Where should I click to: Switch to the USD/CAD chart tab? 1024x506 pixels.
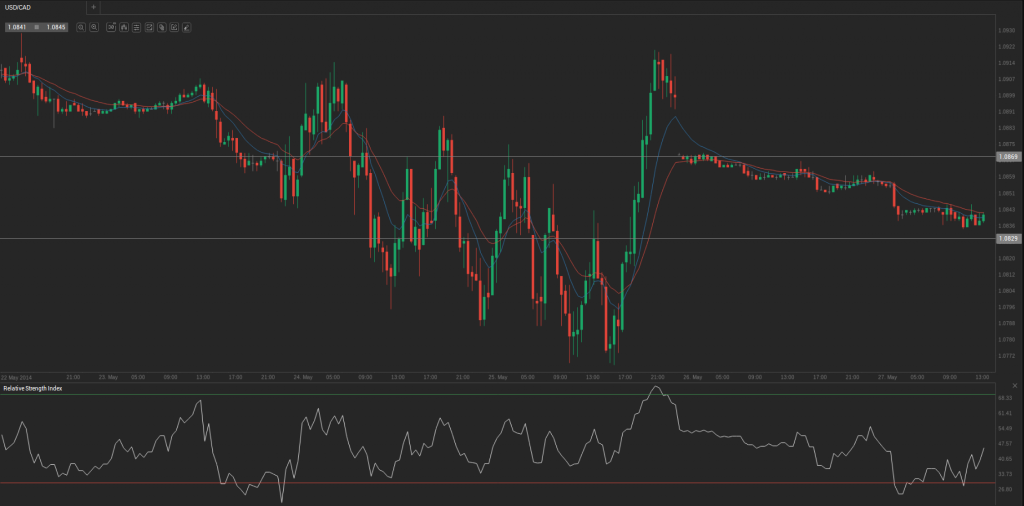point(20,7)
